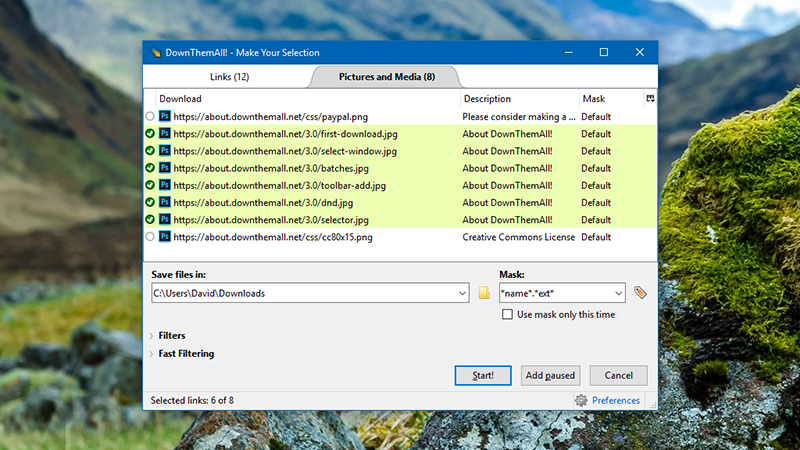Open the Mask dropdown arrow
The image size is (800, 450).
(x=618, y=293)
